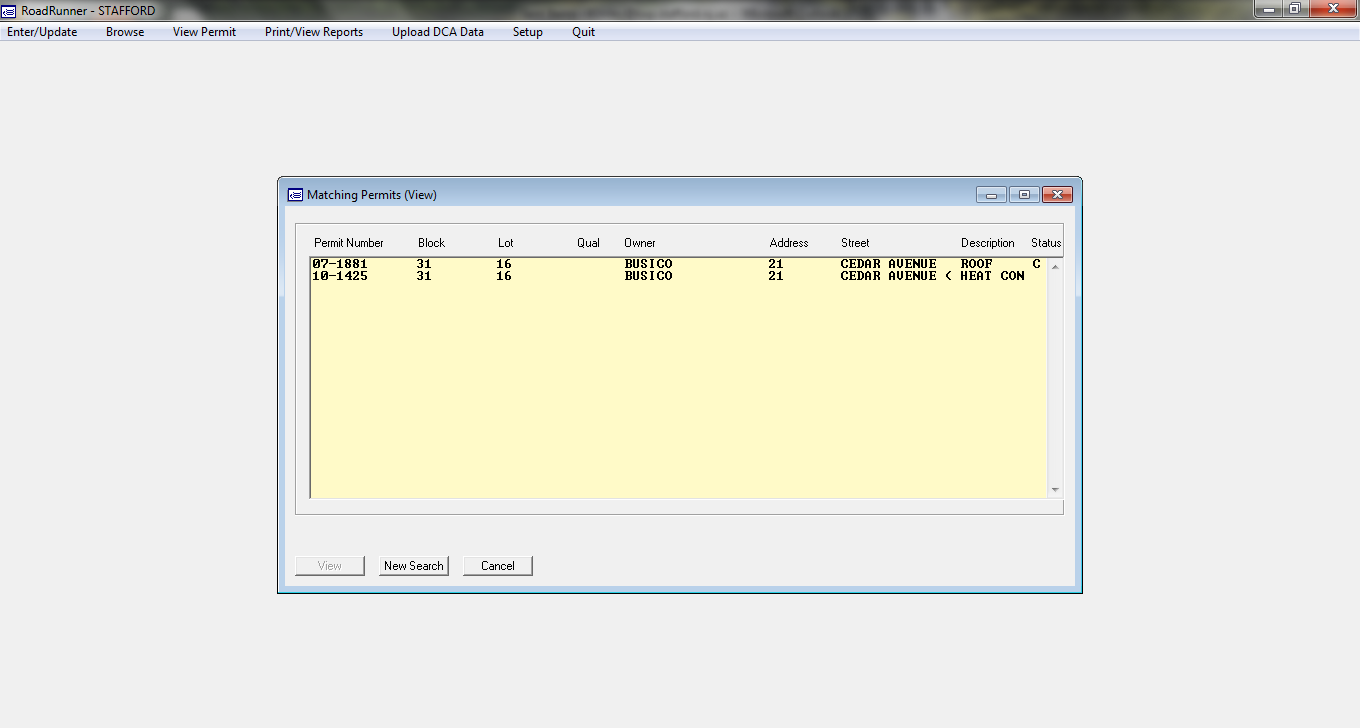Open the Browse menu
Screen dimensions: 1360x728
(x=125, y=32)
